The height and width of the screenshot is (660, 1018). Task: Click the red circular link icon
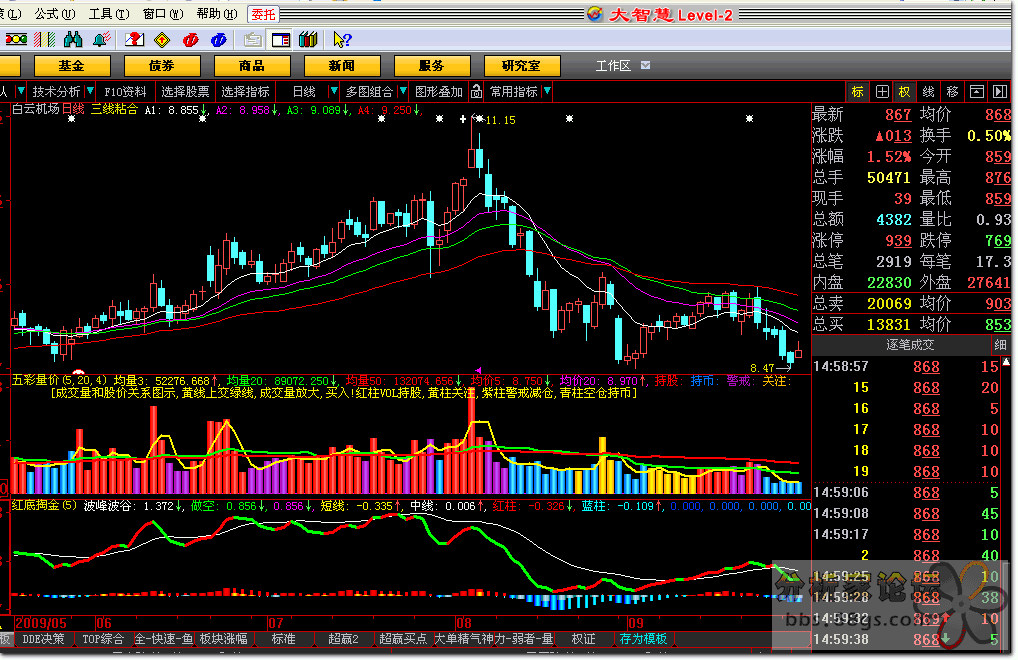pyautogui.click(x=190, y=40)
